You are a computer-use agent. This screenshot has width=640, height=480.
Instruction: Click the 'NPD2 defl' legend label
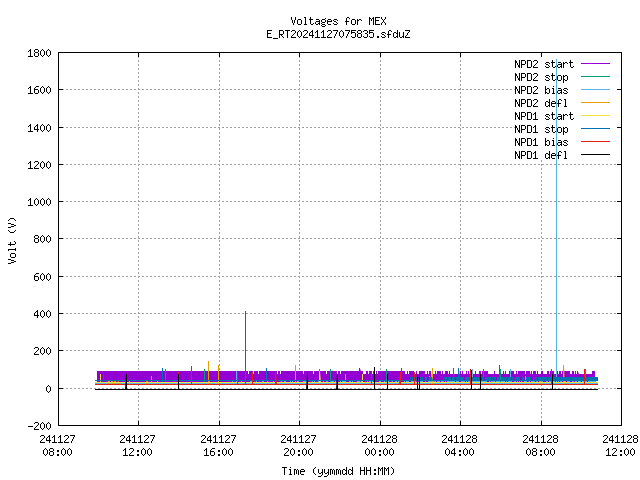pos(541,103)
